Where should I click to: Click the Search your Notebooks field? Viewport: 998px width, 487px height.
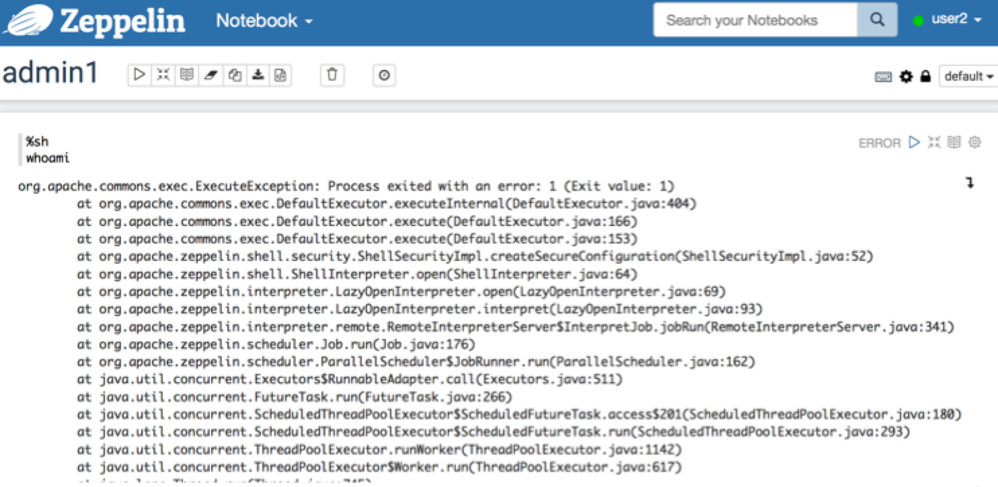tap(755, 20)
